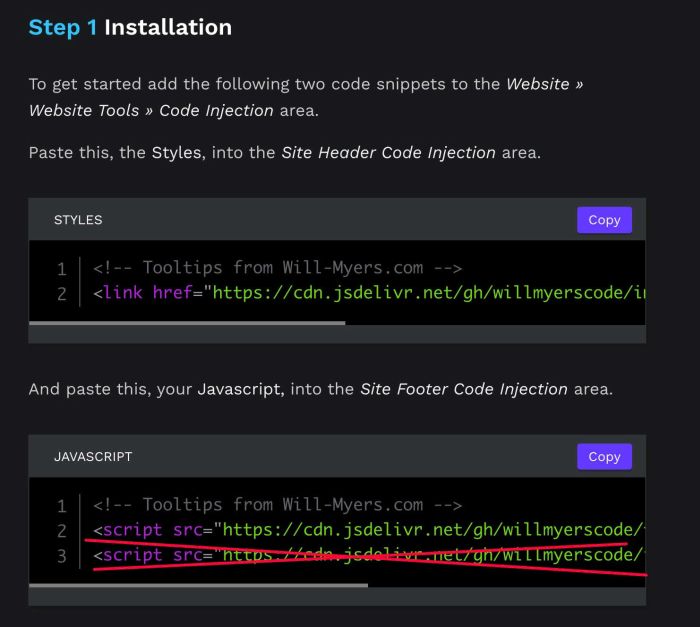This screenshot has height=627, width=700.
Task: Click the STYLES code block header label
Action: (x=78, y=220)
